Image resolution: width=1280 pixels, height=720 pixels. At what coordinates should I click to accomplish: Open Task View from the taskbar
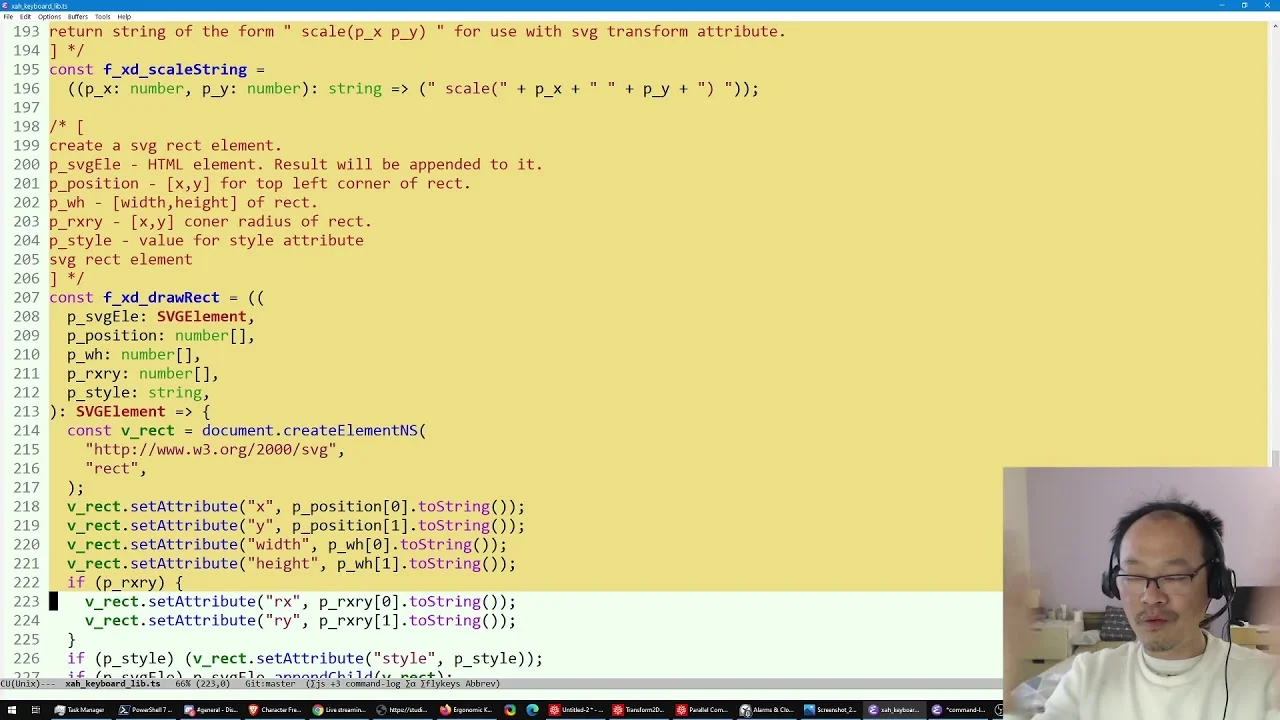tap(35, 710)
